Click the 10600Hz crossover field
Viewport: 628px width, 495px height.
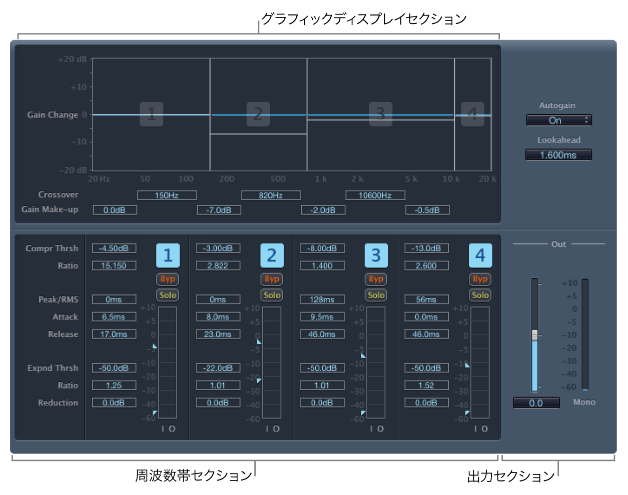coord(375,195)
